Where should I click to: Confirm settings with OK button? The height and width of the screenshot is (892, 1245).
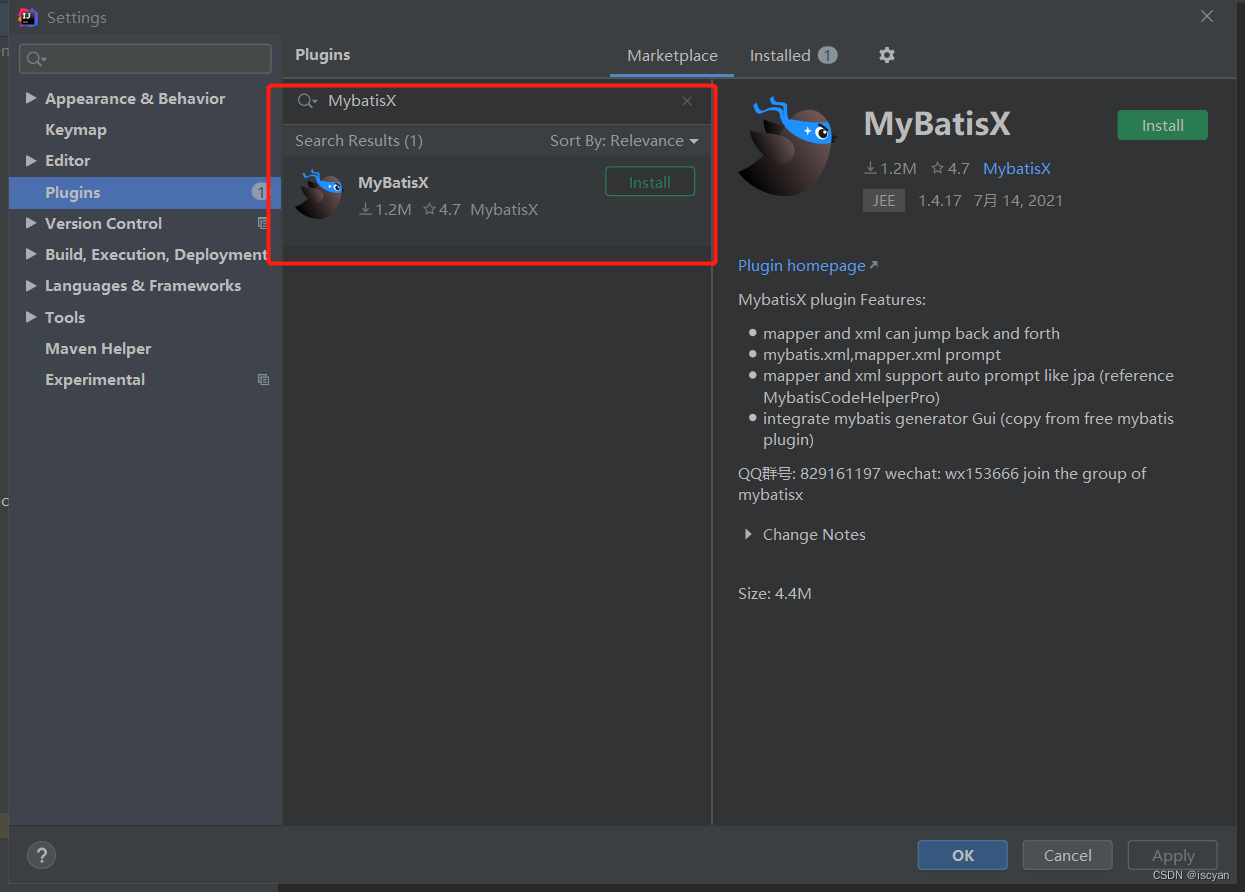click(x=962, y=855)
